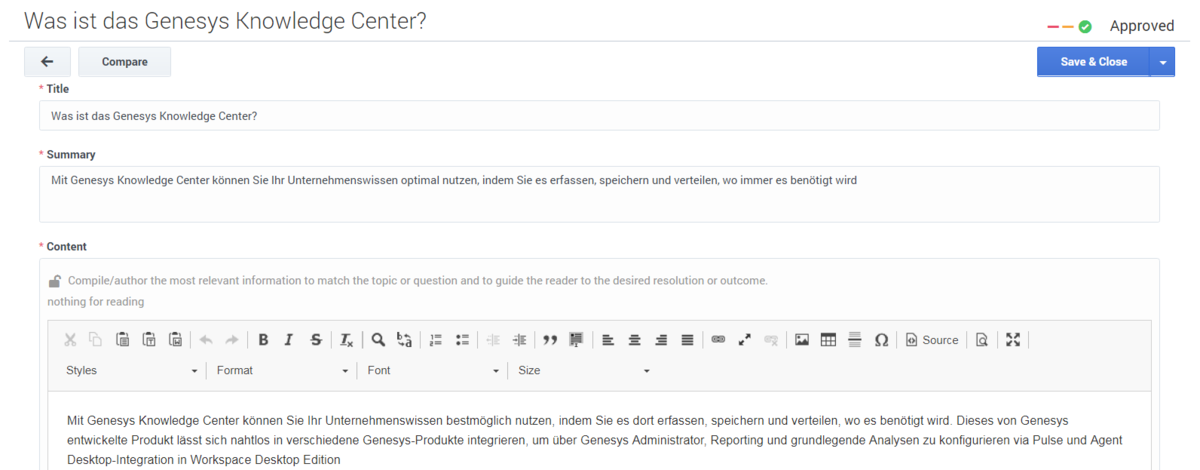Click the green Approved status checkmark

[1085, 27]
